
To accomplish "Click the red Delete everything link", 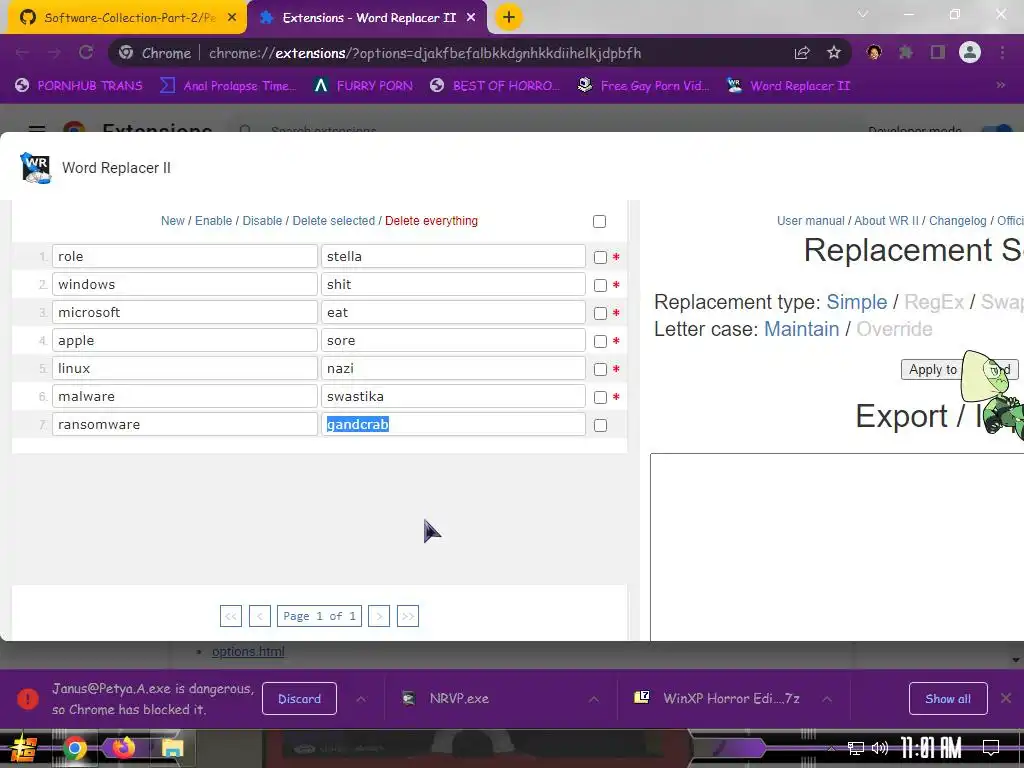I will 431,221.
